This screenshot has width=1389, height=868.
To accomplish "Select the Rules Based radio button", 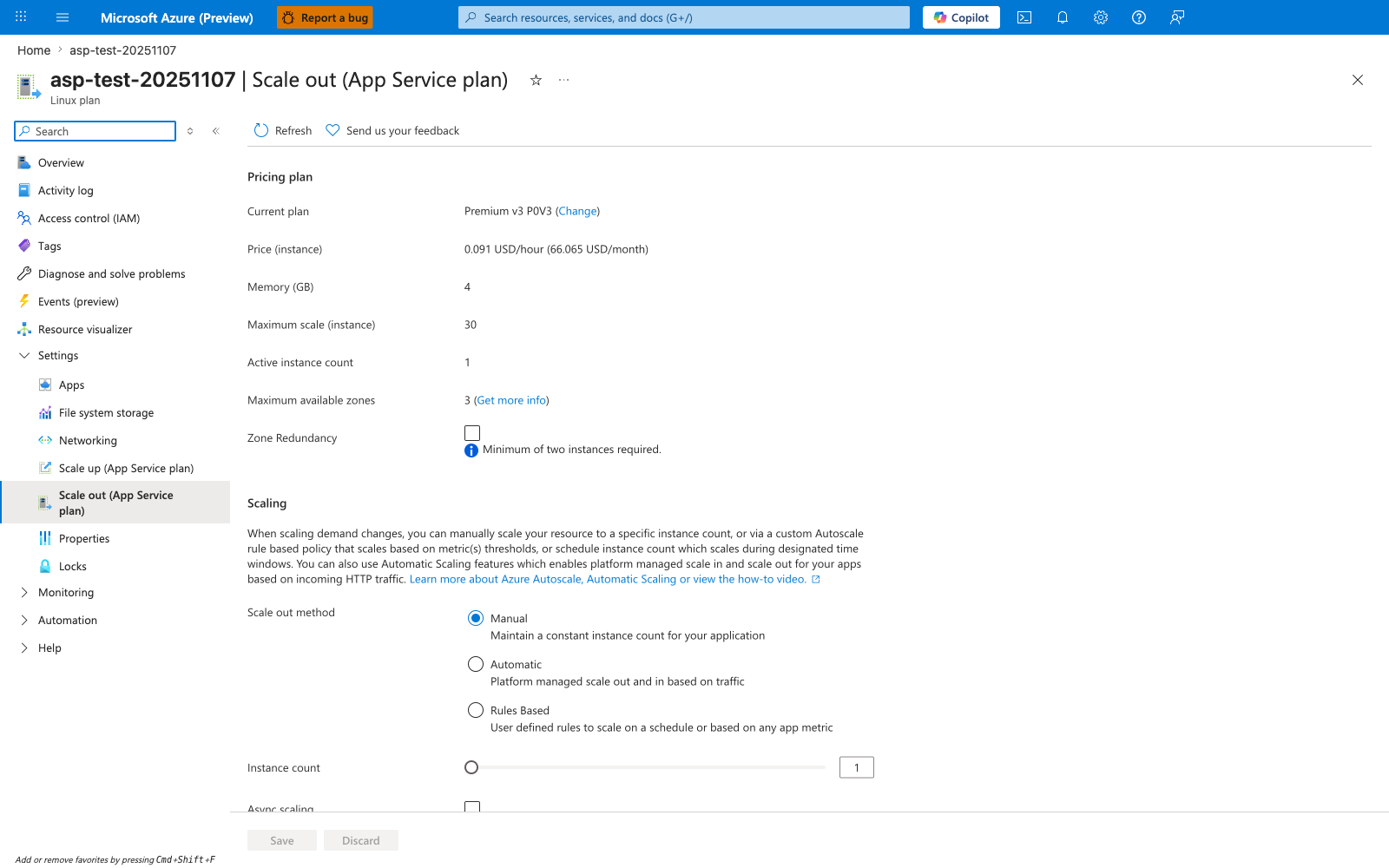I will click(x=476, y=710).
